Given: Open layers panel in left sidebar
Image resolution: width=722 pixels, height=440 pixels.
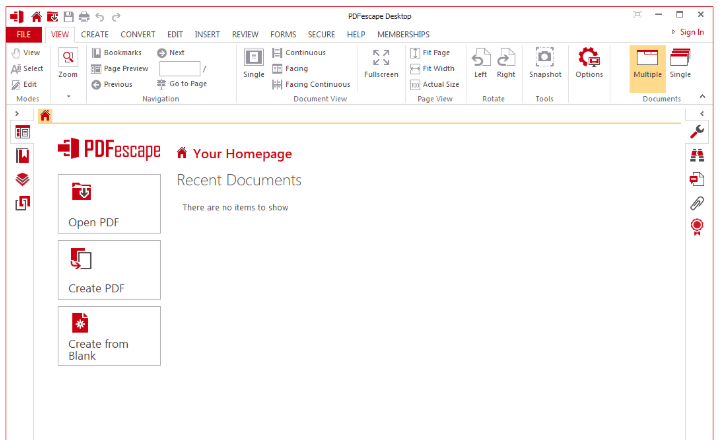Looking at the screenshot, I should point(23,179).
